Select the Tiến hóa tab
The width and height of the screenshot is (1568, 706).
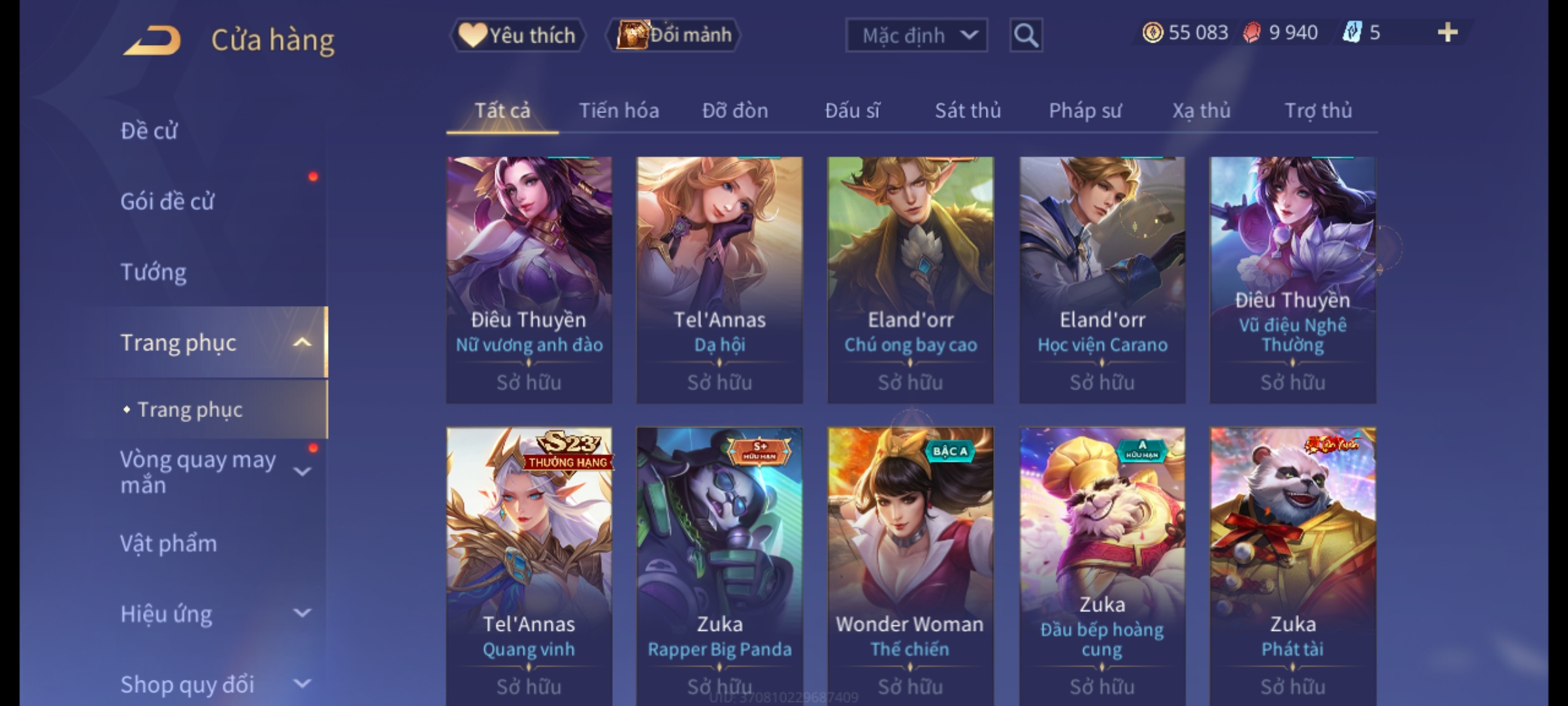(619, 110)
